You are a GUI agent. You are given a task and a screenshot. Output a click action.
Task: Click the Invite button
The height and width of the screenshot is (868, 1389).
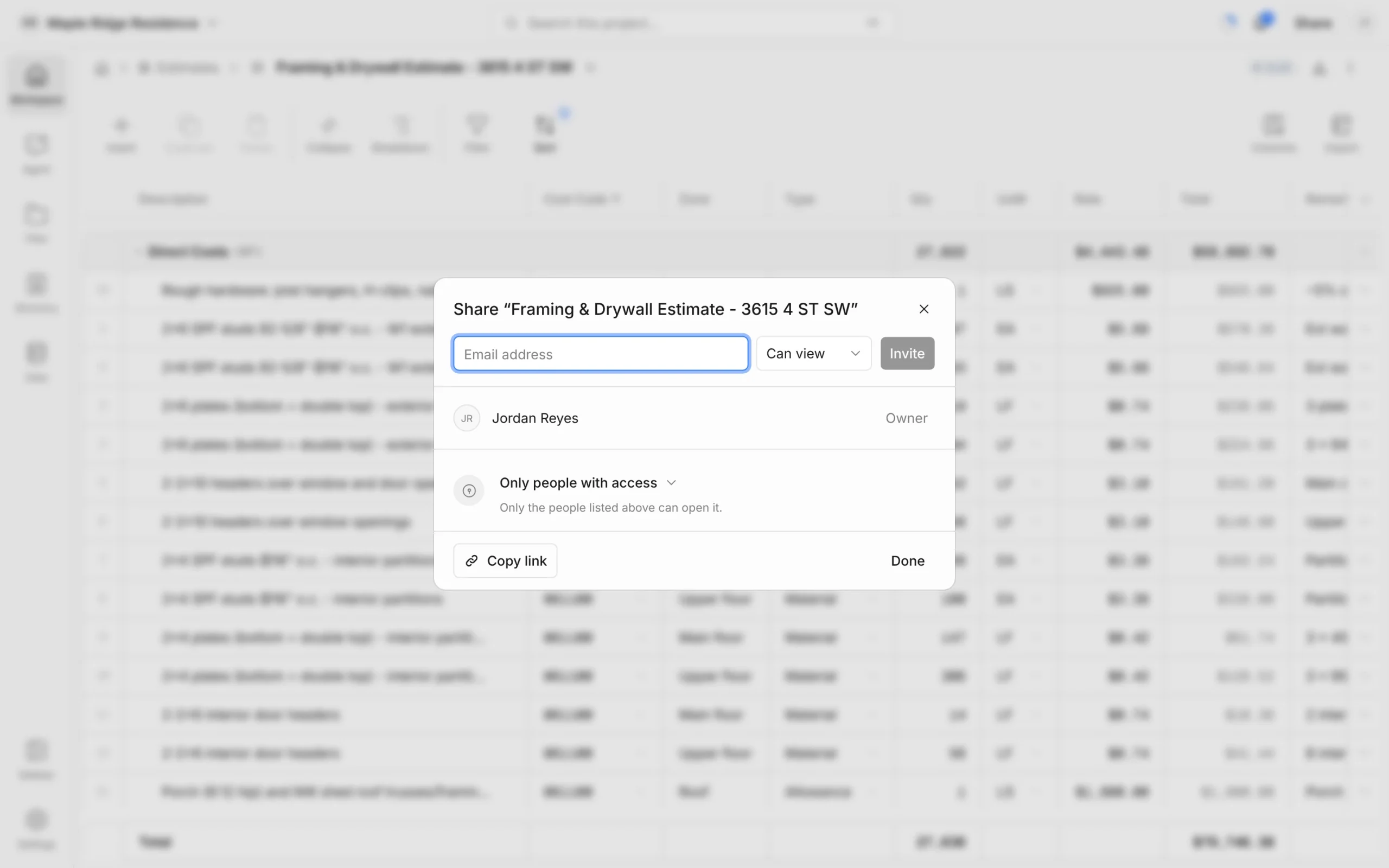pos(907,354)
